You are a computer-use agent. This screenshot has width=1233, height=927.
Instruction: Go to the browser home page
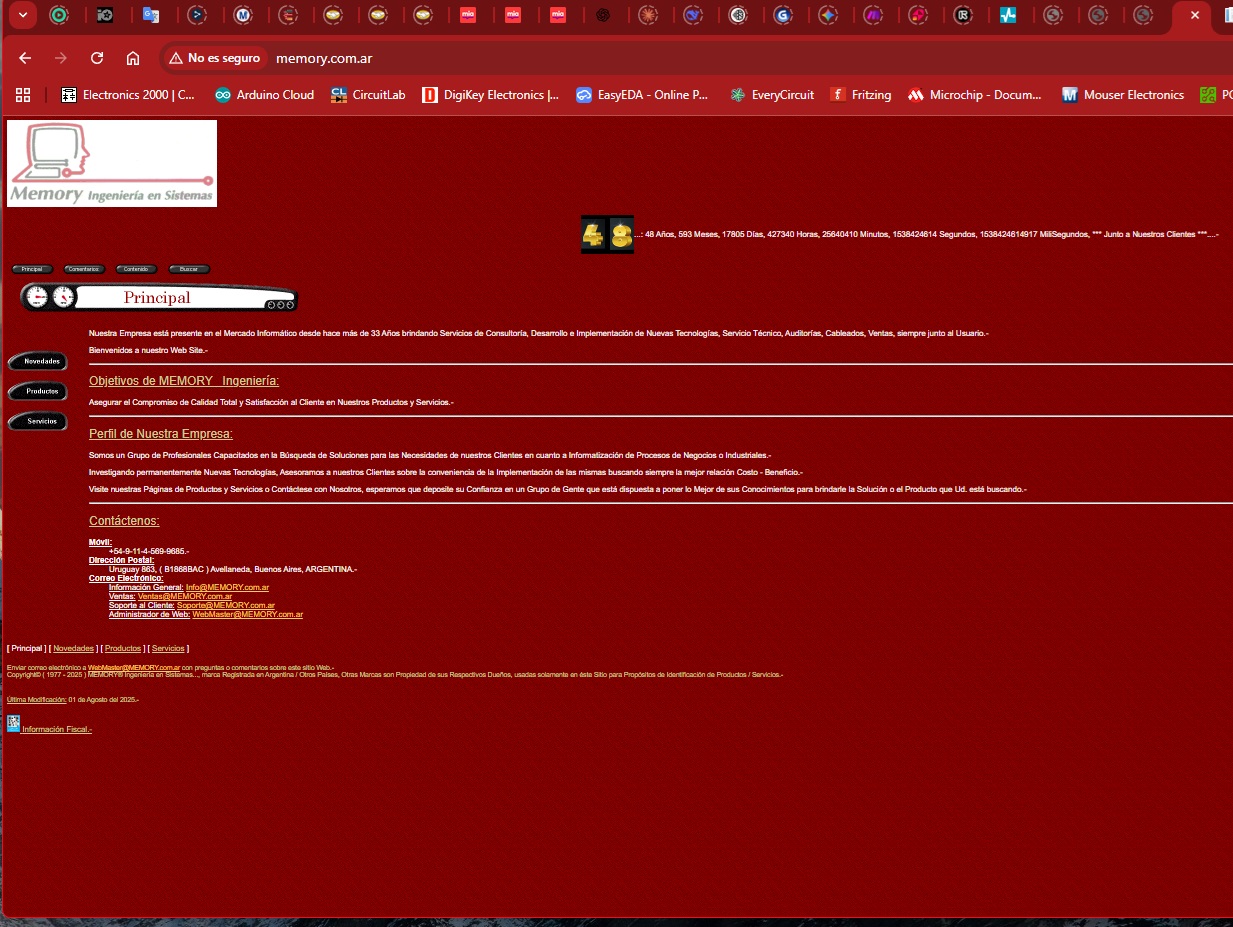point(133,58)
